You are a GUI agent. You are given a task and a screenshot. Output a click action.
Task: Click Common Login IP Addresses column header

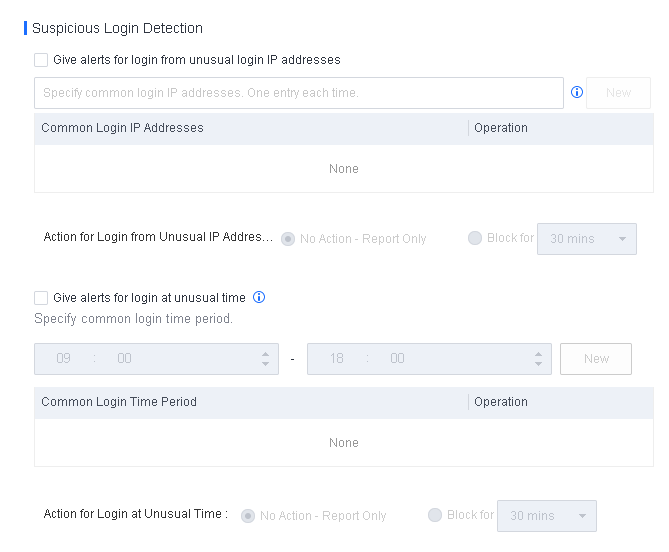122,128
